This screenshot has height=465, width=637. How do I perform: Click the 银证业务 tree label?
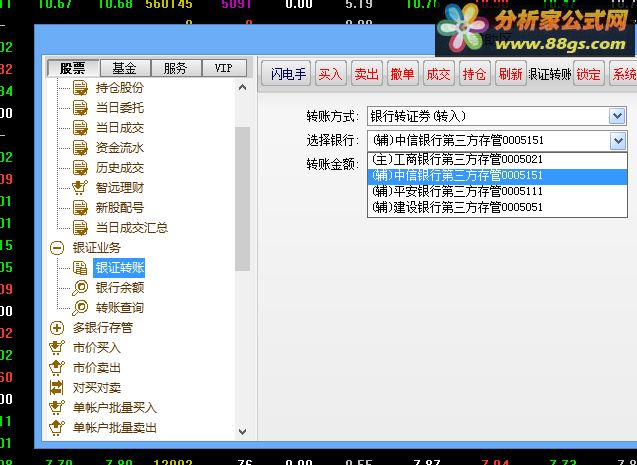97,248
